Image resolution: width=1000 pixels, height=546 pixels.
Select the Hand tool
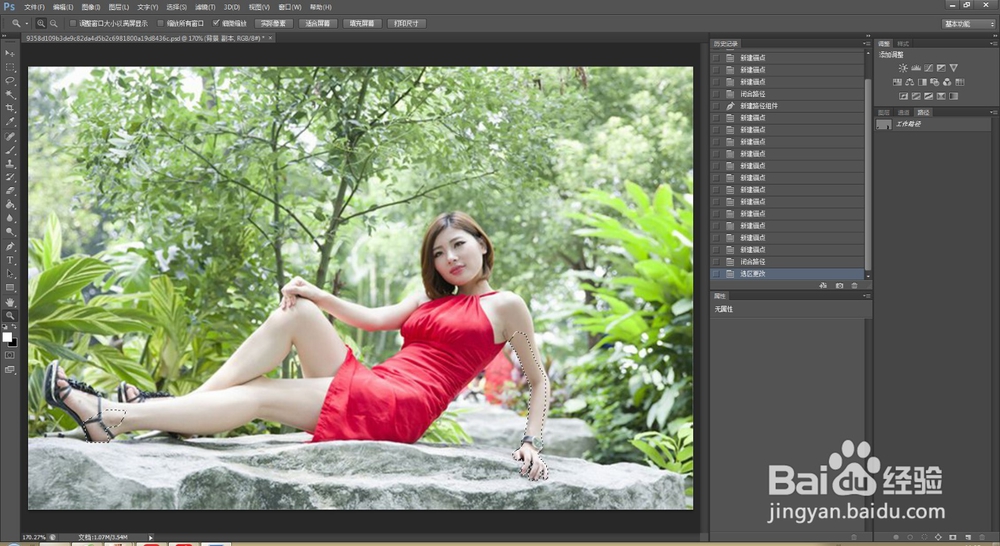coord(10,302)
